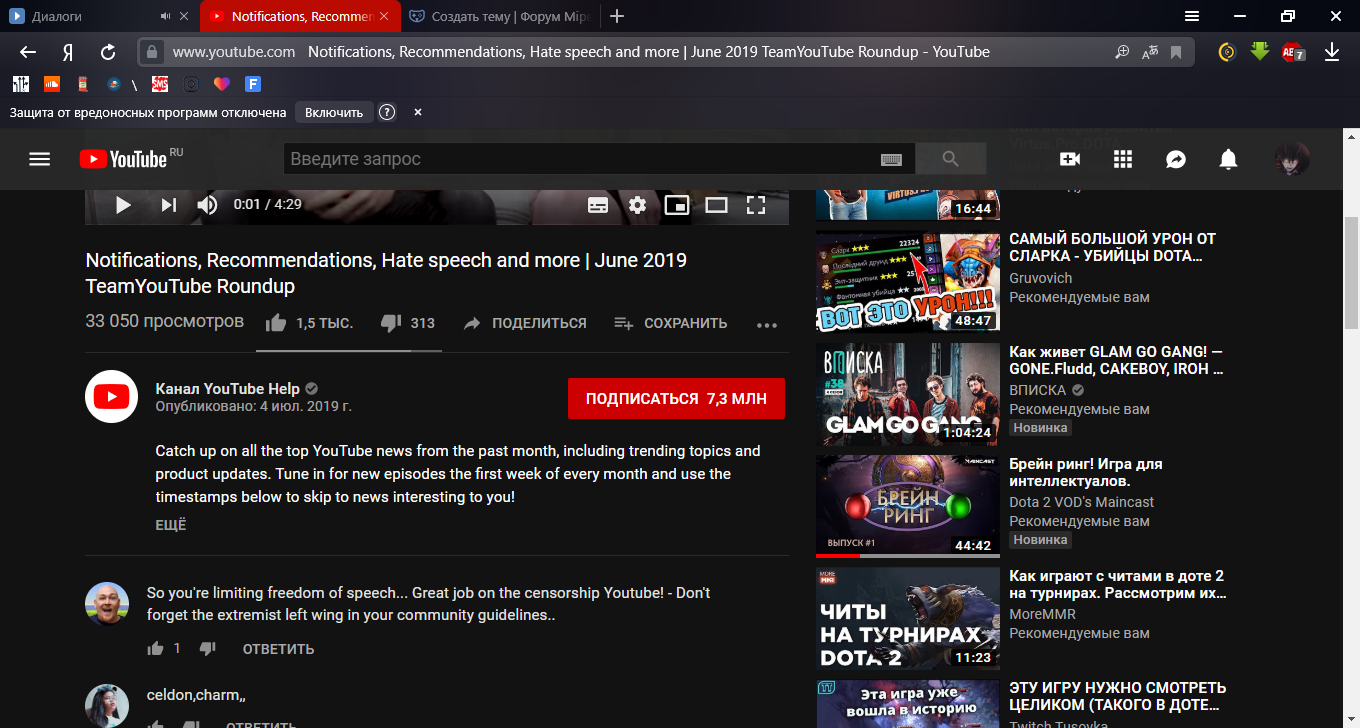This screenshot has width=1360, height=728.
Task: Toggle theater mode view
Action: click(716, 205)
